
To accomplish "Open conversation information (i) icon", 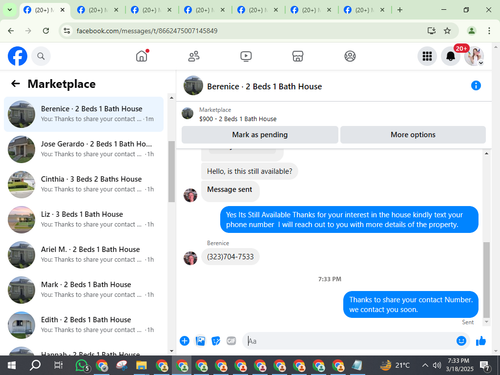I will (x=476, y=86).
